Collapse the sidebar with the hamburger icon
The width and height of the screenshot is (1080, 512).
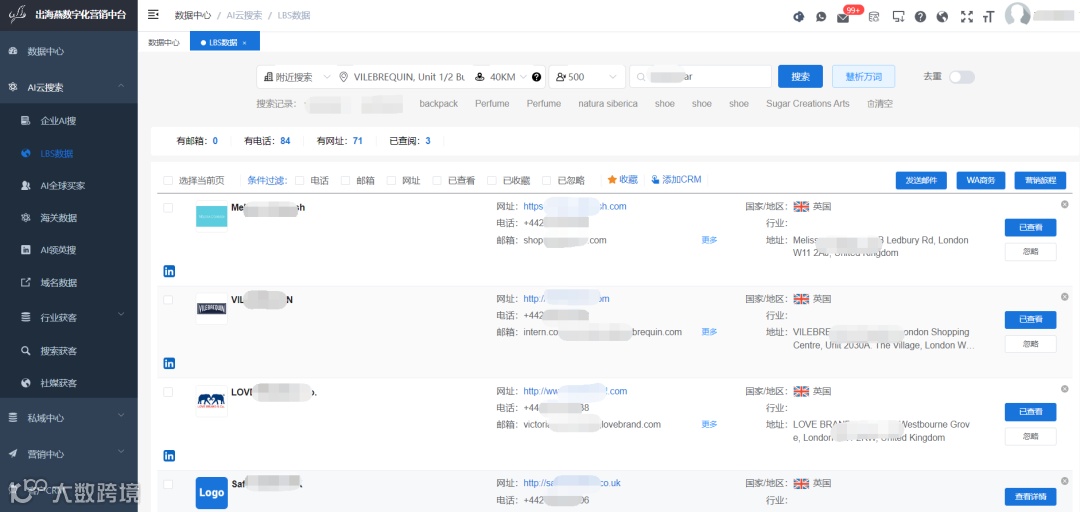coord(154,14)
